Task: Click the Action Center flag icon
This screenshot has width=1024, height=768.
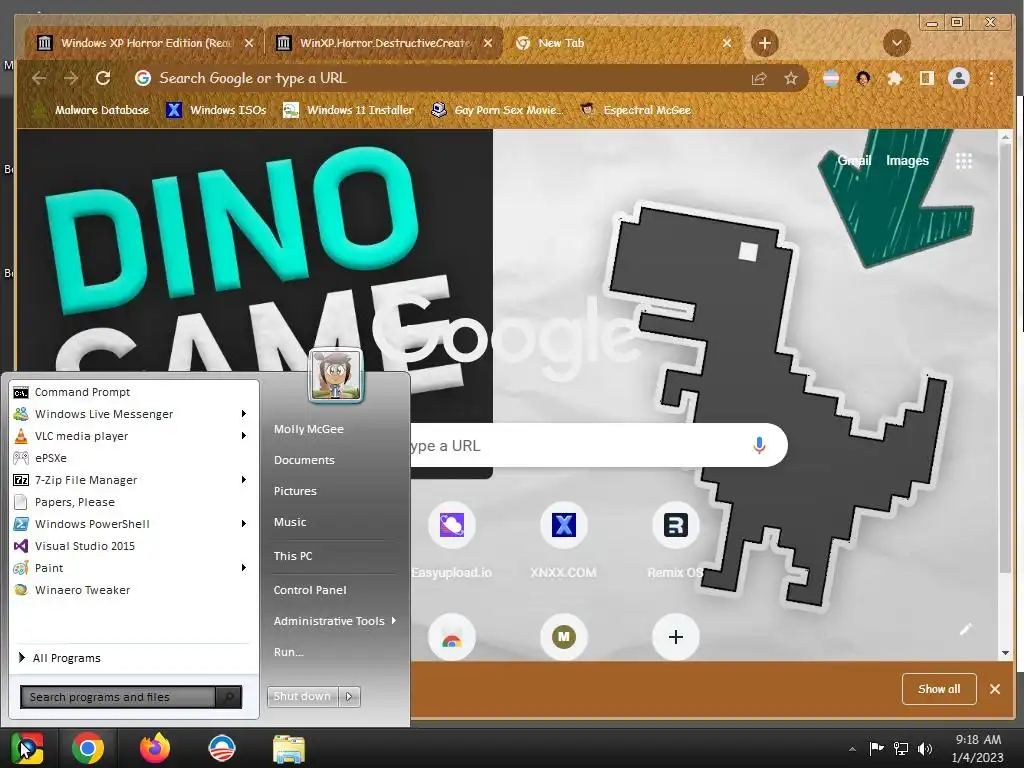Action: point(876,748)
